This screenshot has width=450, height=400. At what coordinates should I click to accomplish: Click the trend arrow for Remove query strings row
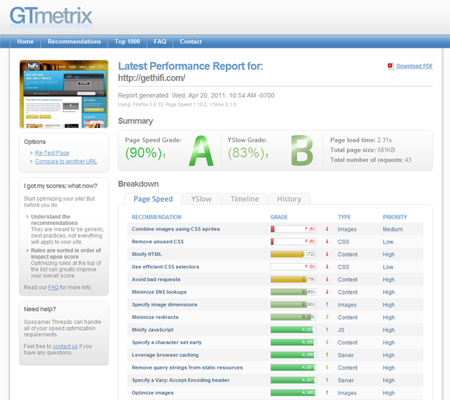pos(327,368)
